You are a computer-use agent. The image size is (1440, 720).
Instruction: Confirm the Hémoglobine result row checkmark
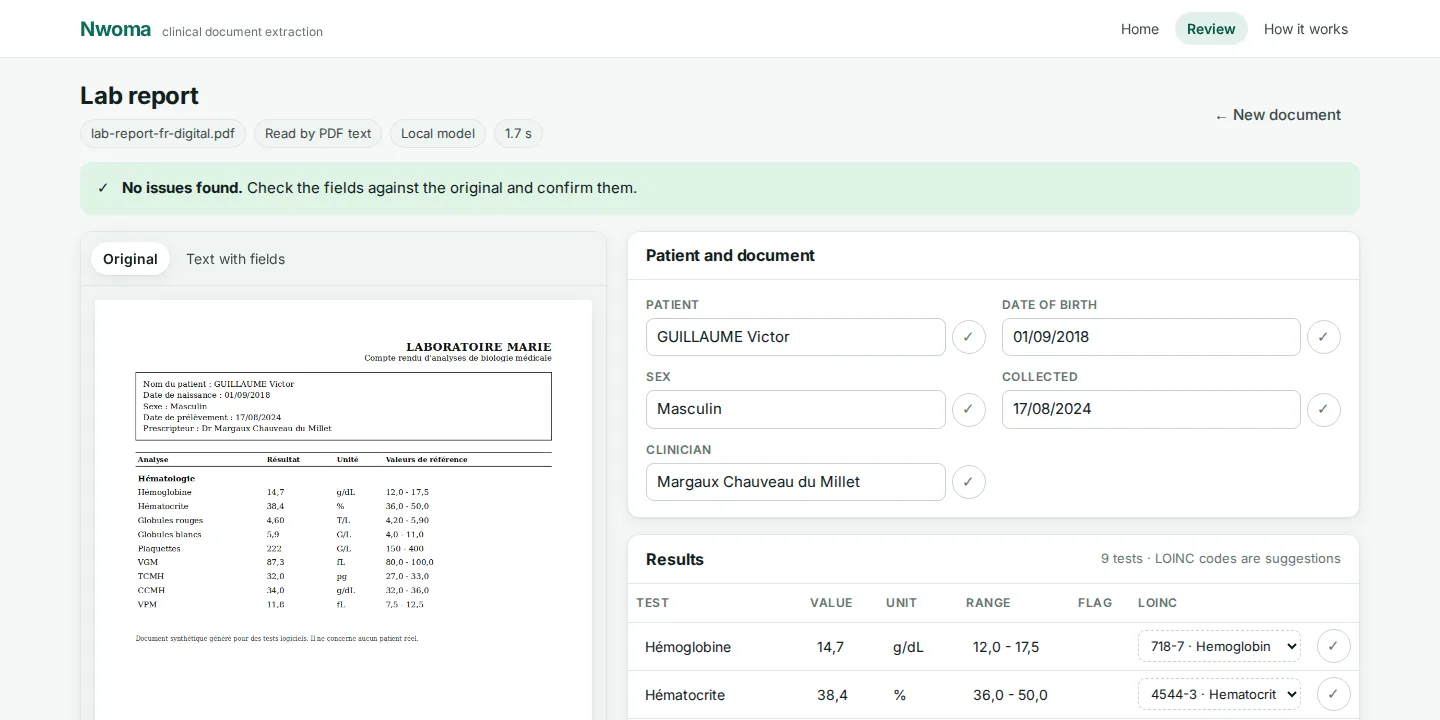pyautogui.click(x=1333, y=646)
